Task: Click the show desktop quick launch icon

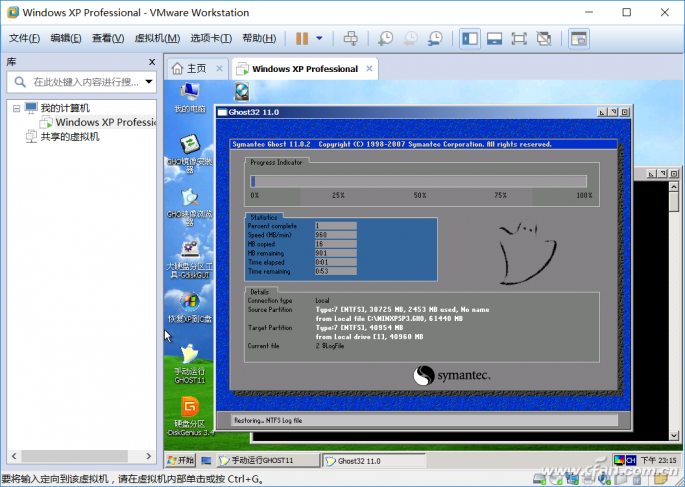Action: tap(206, 460)
